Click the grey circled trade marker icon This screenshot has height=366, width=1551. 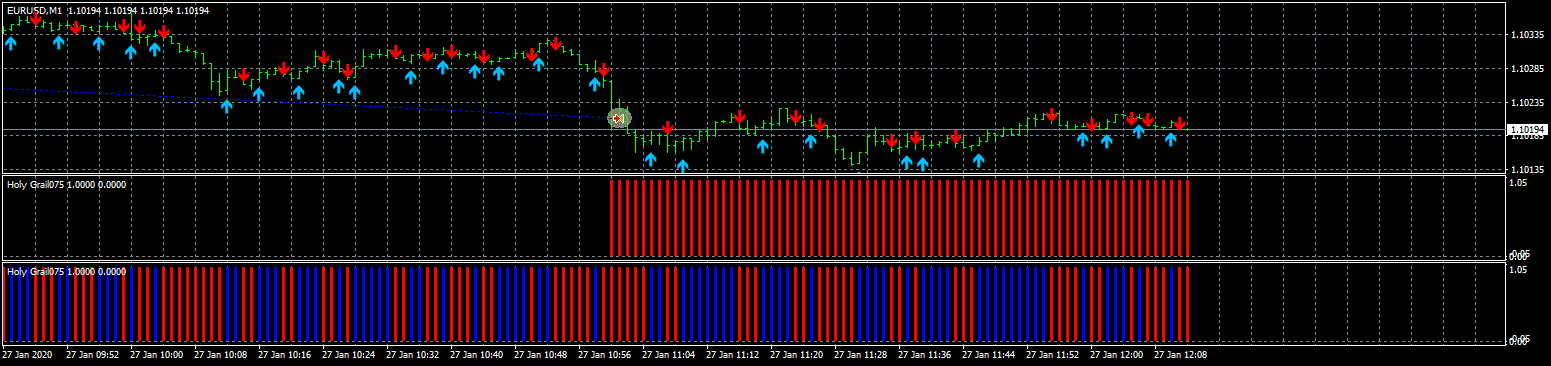click(x=619, y=118)
